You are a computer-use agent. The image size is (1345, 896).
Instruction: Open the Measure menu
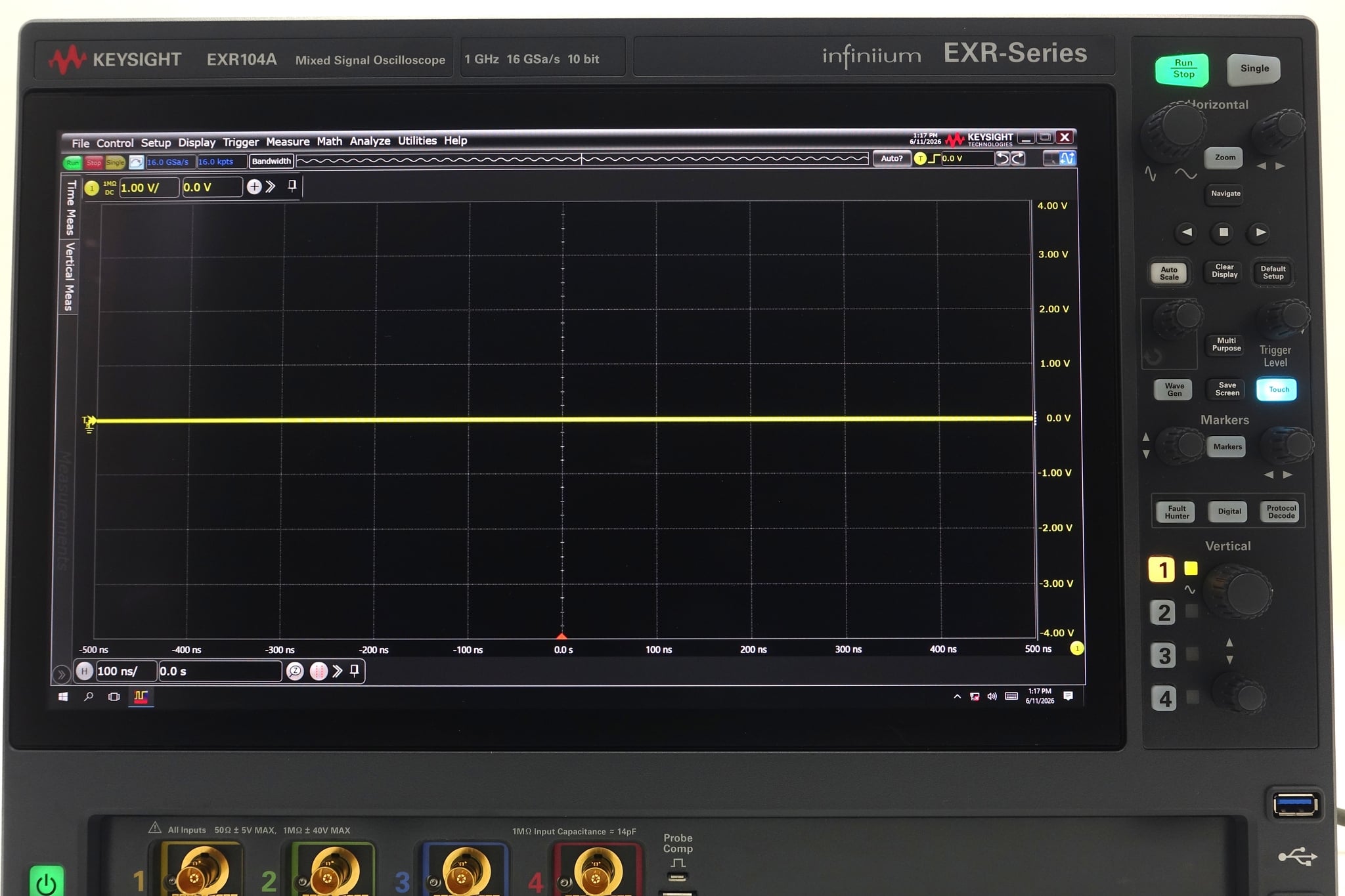288,142
